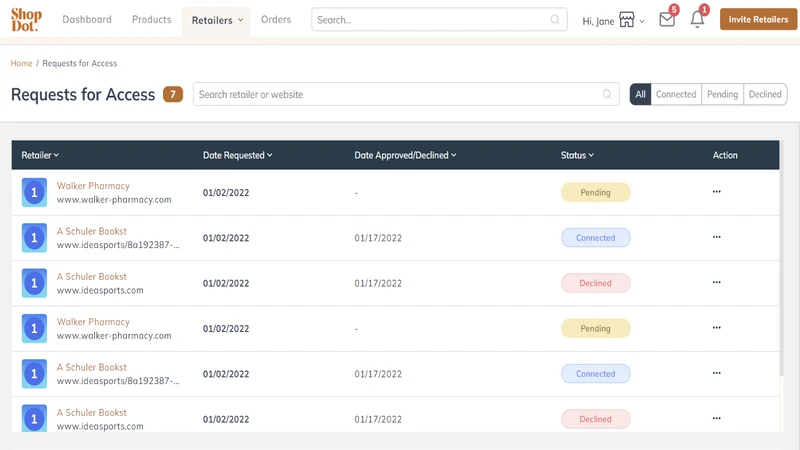The image size is (800, 450).
Task: Filter requests by Declined
Action: [765, 94]
